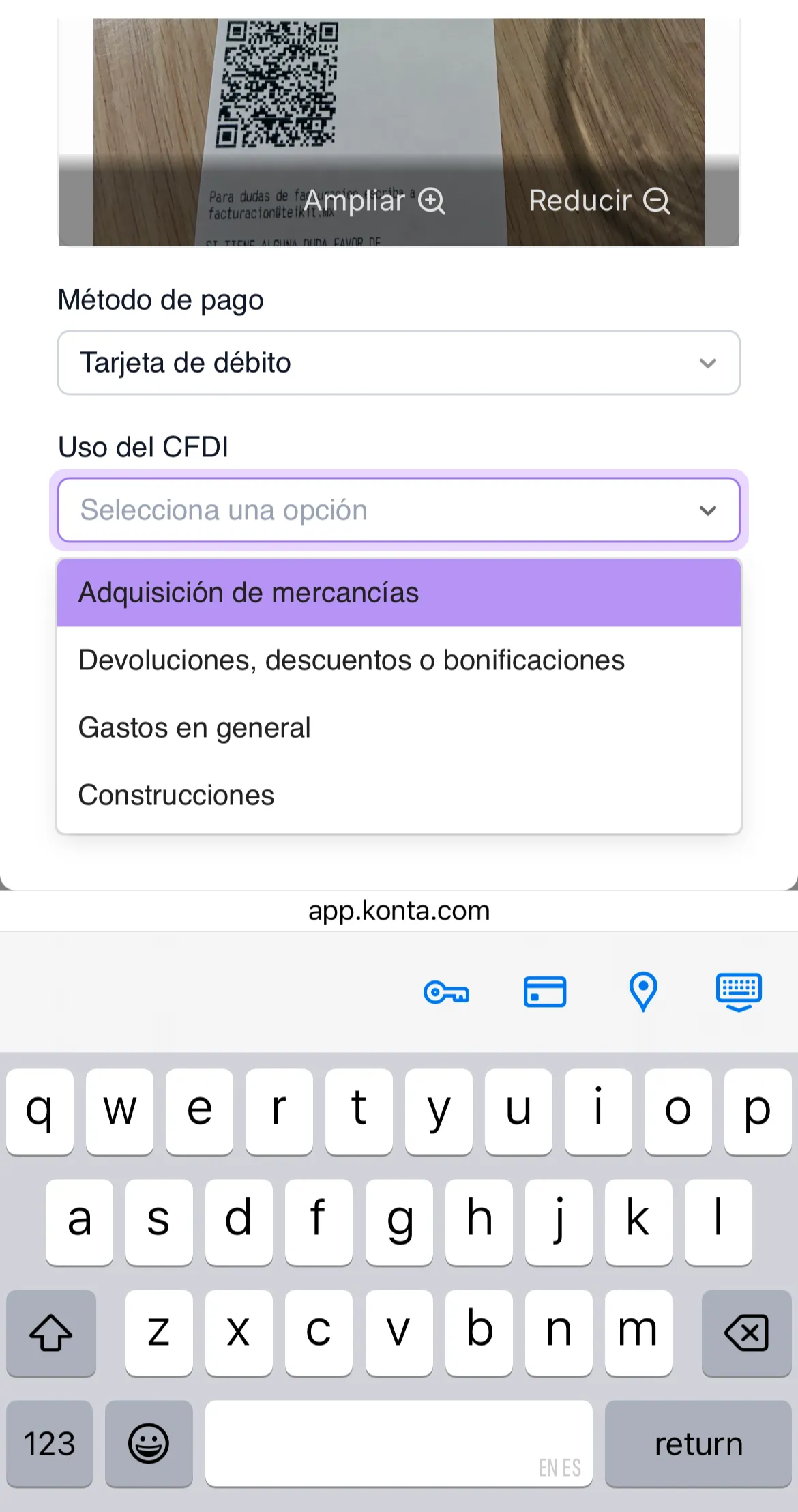The width and height of the screenshot is (798, 1512).
Task: Open the Uso del CFDI selector
Action: click(x=399, y=510)
